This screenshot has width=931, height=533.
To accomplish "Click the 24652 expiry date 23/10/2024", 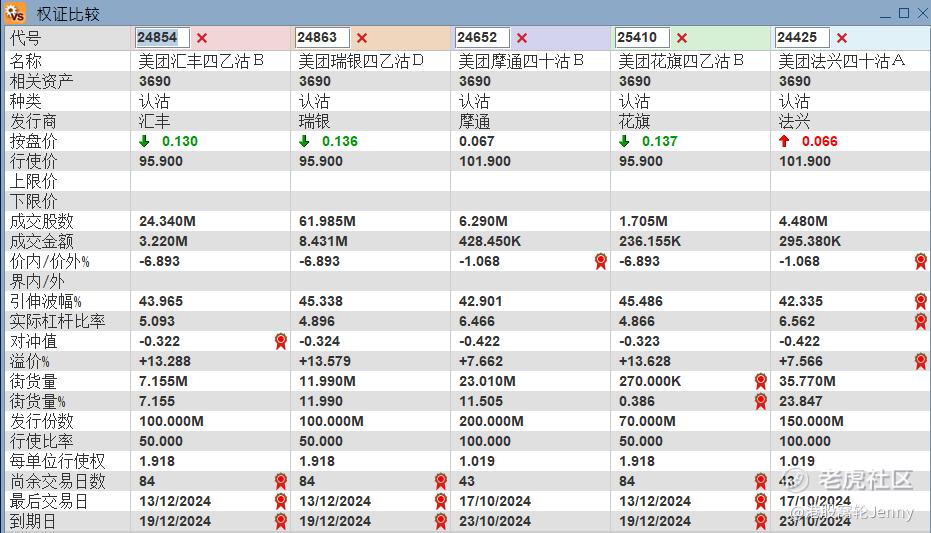I will tap(495, 521).
